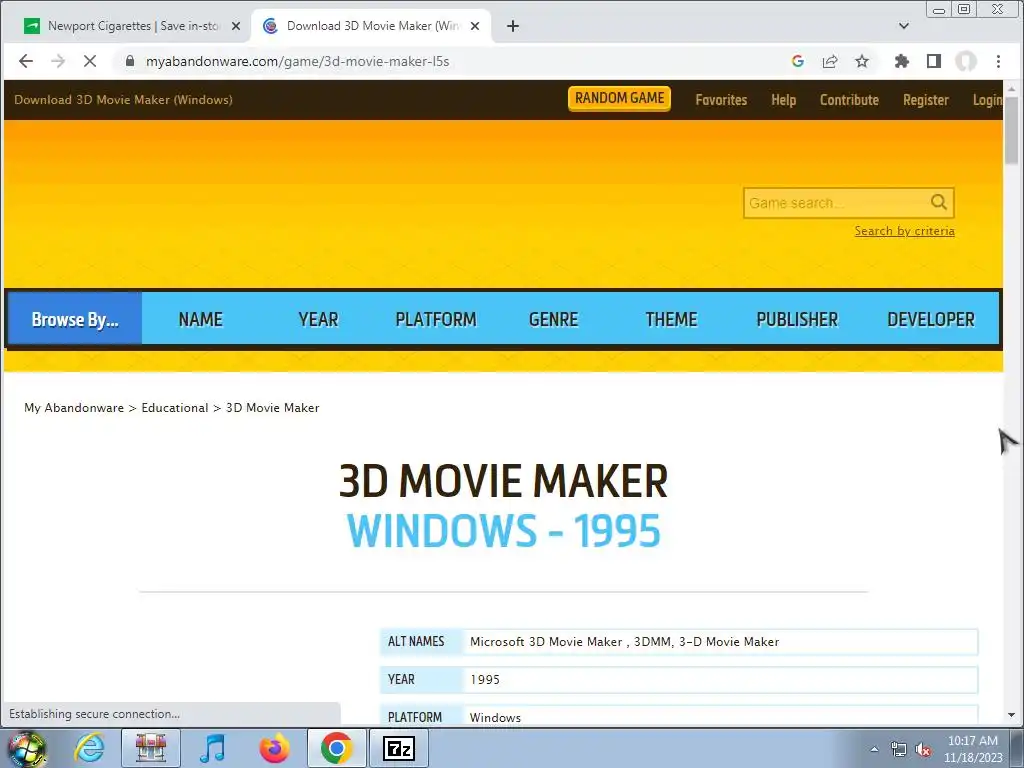
Task: Click the address bar URL
Action: pos(297,61)
